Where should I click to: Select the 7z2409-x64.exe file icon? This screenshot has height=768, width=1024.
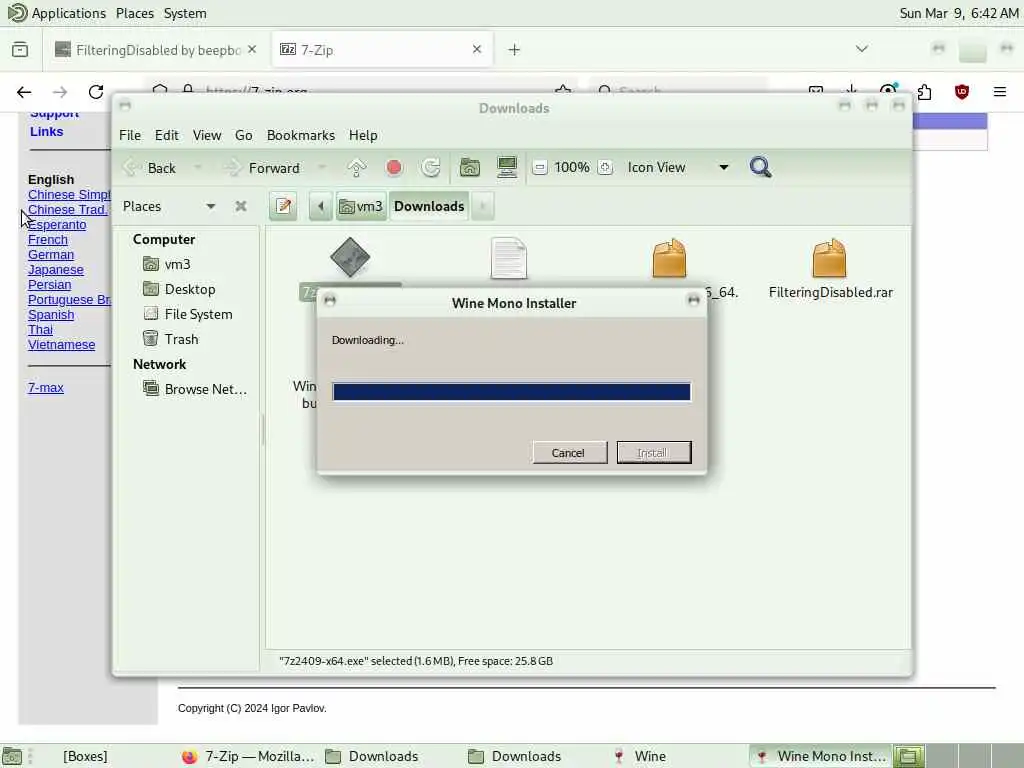point(350,257)
